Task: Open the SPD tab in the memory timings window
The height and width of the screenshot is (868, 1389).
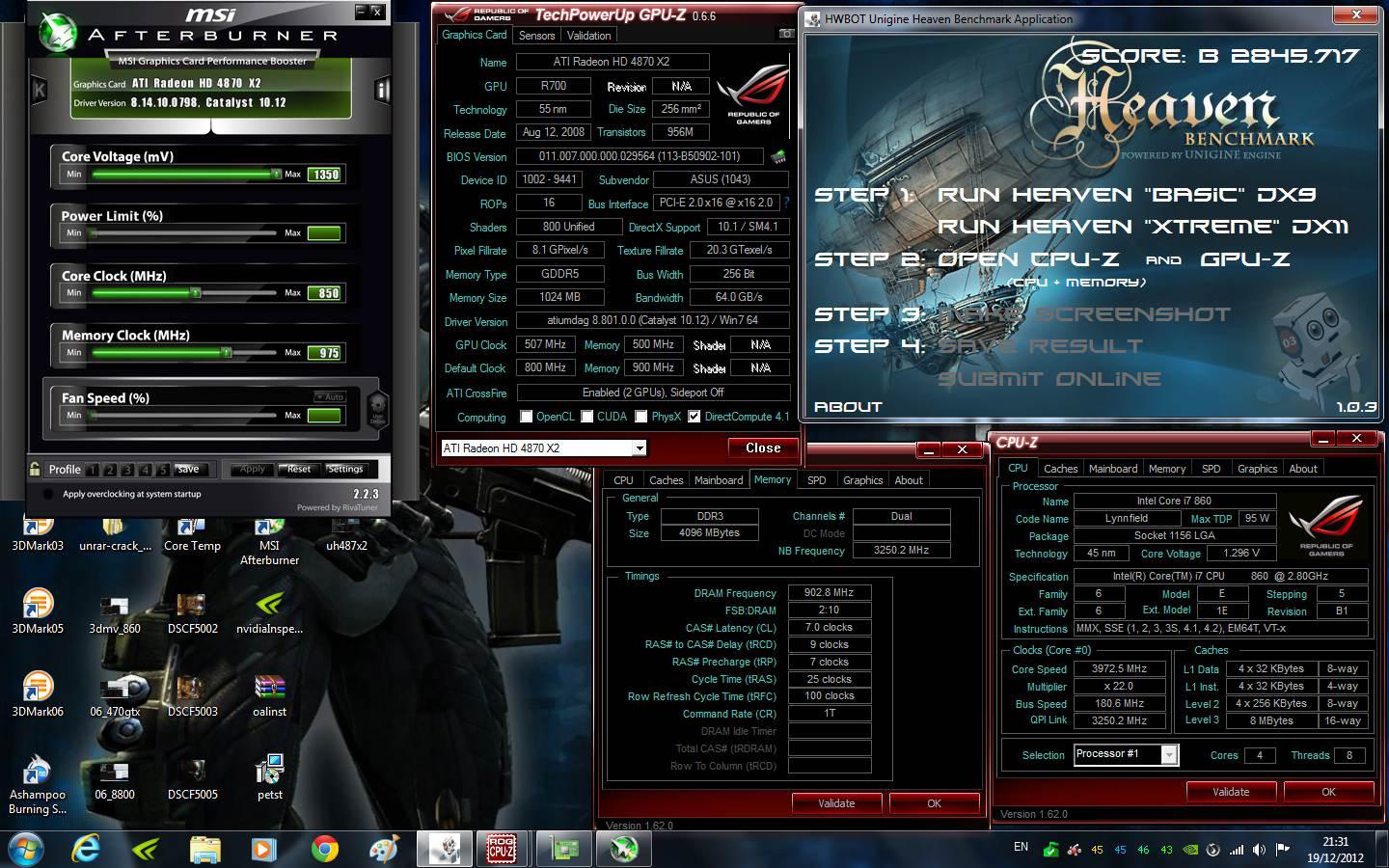Action: (816, 480)
